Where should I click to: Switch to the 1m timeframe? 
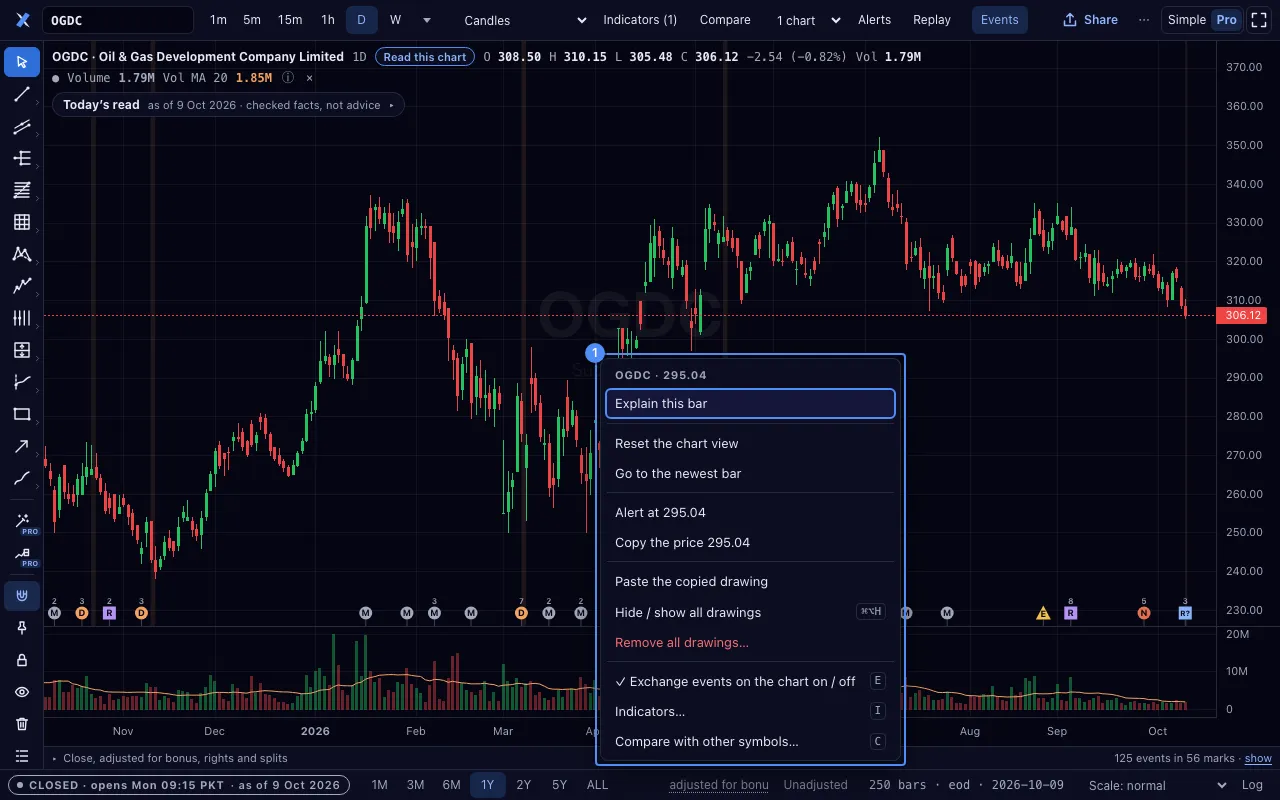(218, 20)
